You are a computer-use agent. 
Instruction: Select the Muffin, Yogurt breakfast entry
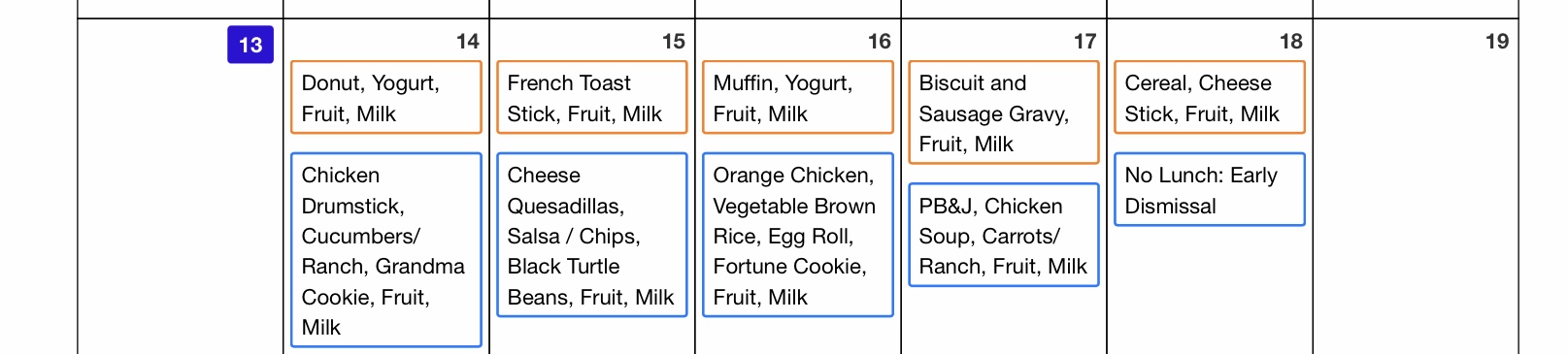(798, 97)
